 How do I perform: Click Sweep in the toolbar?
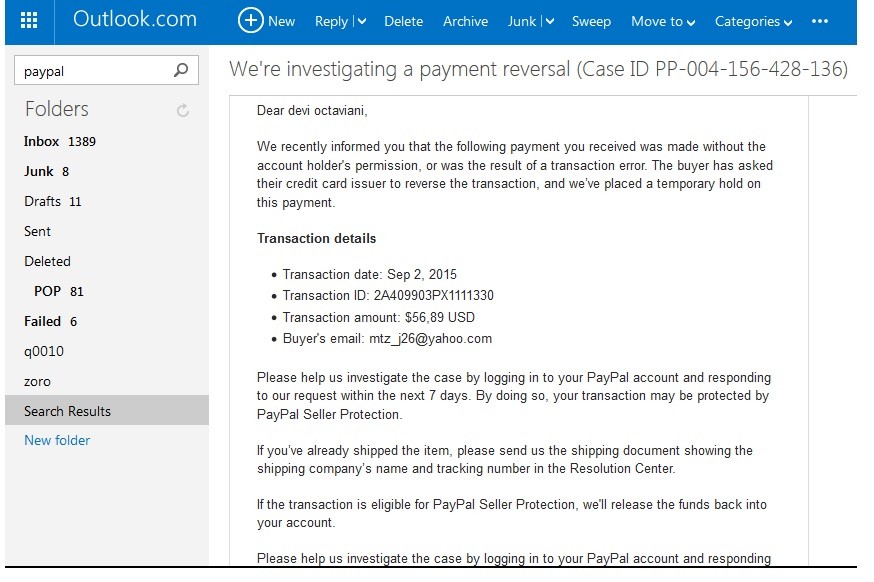point(591,21)
